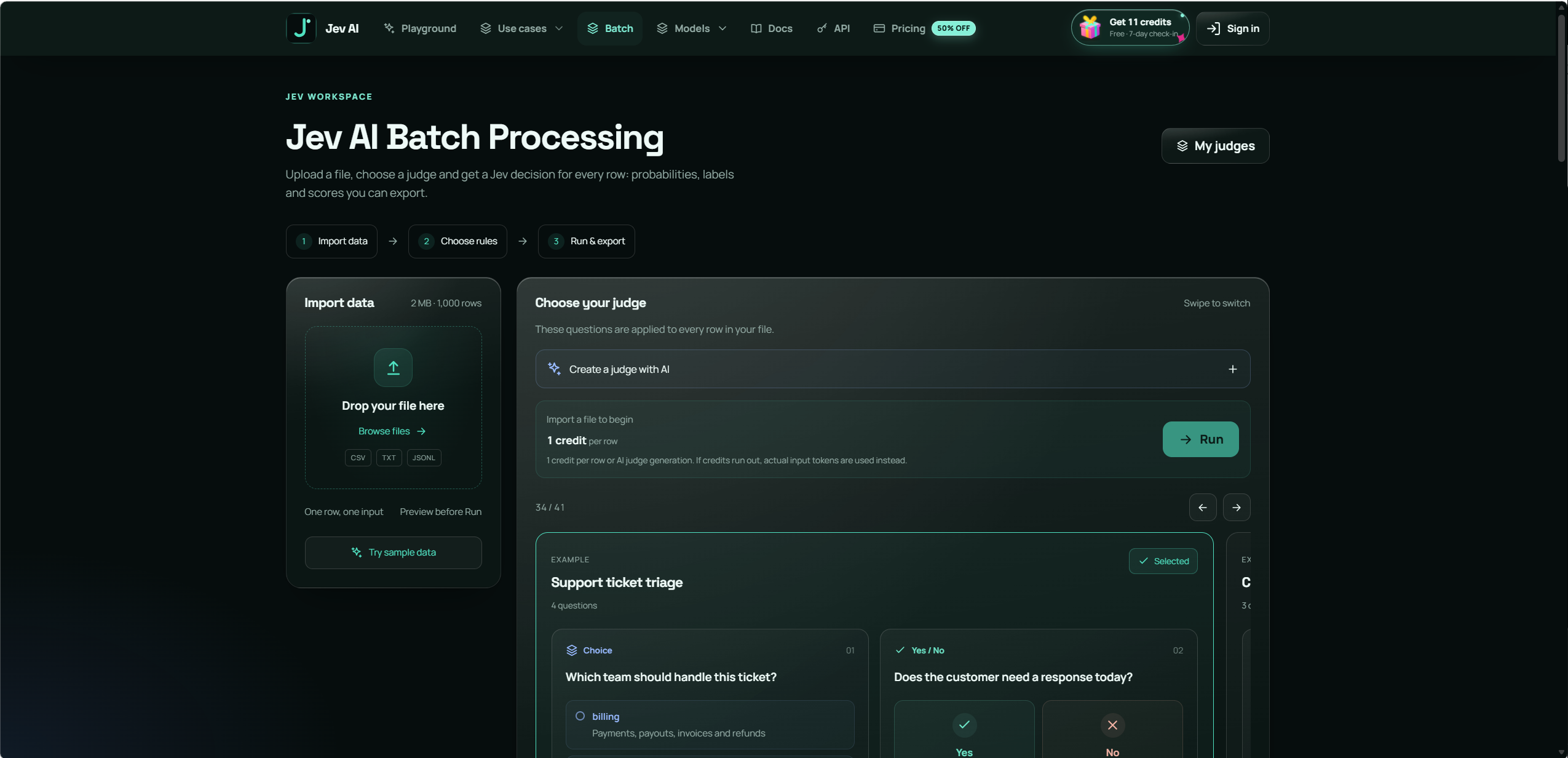1568x758 pixels.
Task: Click the 50% OFF badge
Action: 953,28
